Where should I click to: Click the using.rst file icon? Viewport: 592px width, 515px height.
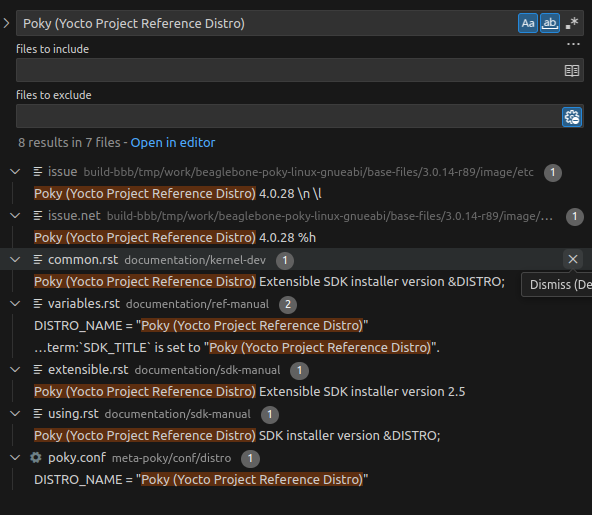click(x=38, y=413)
